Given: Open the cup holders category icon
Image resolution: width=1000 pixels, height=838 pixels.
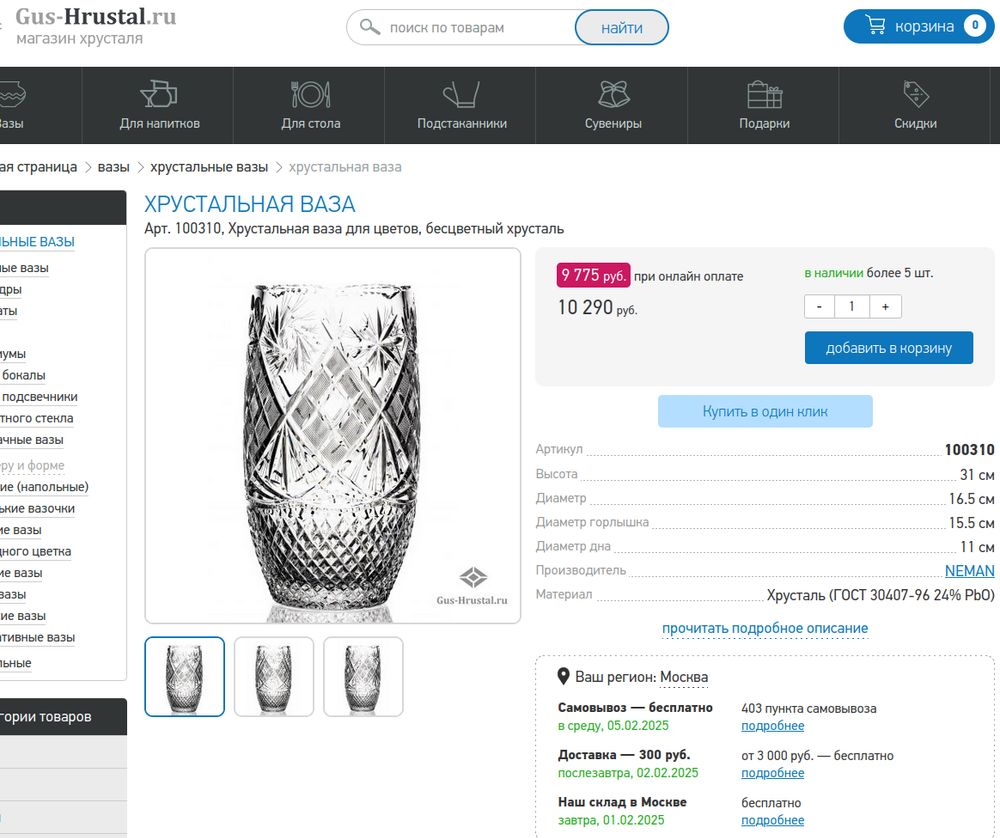Looking at the screenshot, I should (461, 95).
